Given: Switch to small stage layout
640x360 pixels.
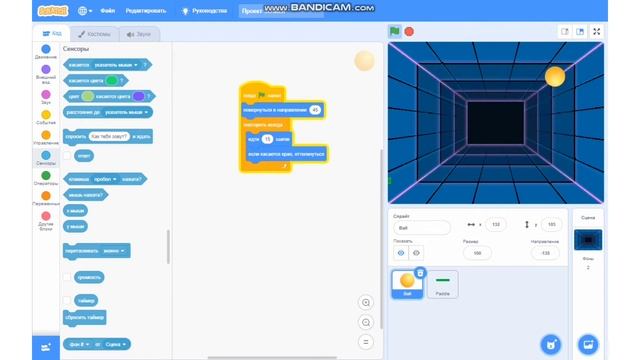Looking at the screenshot, I should (x=565, y=31).
